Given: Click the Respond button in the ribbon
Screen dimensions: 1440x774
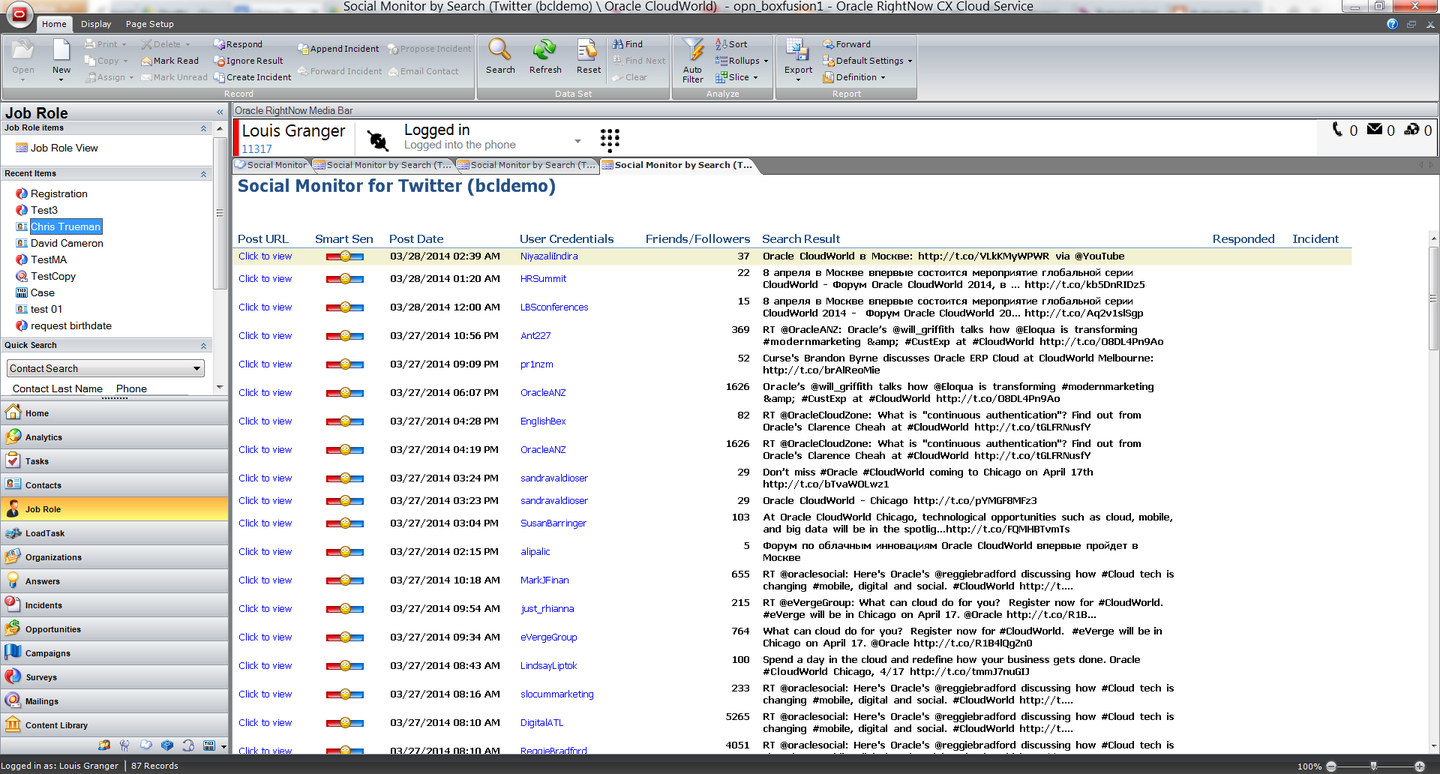Looking at the screenshot, I should 238,44.
